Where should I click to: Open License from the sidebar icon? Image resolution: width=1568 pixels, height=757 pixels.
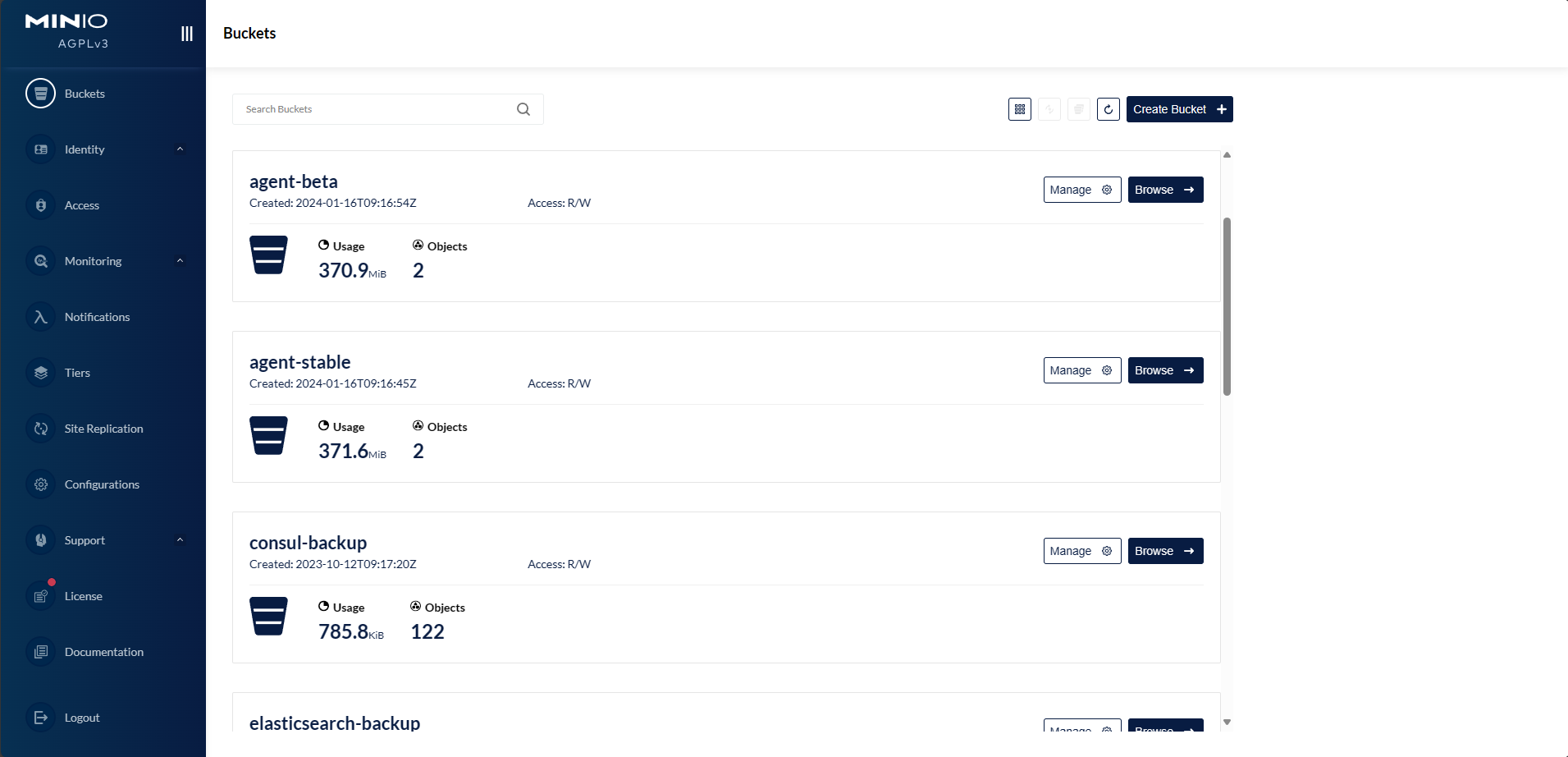click(41, 596)
